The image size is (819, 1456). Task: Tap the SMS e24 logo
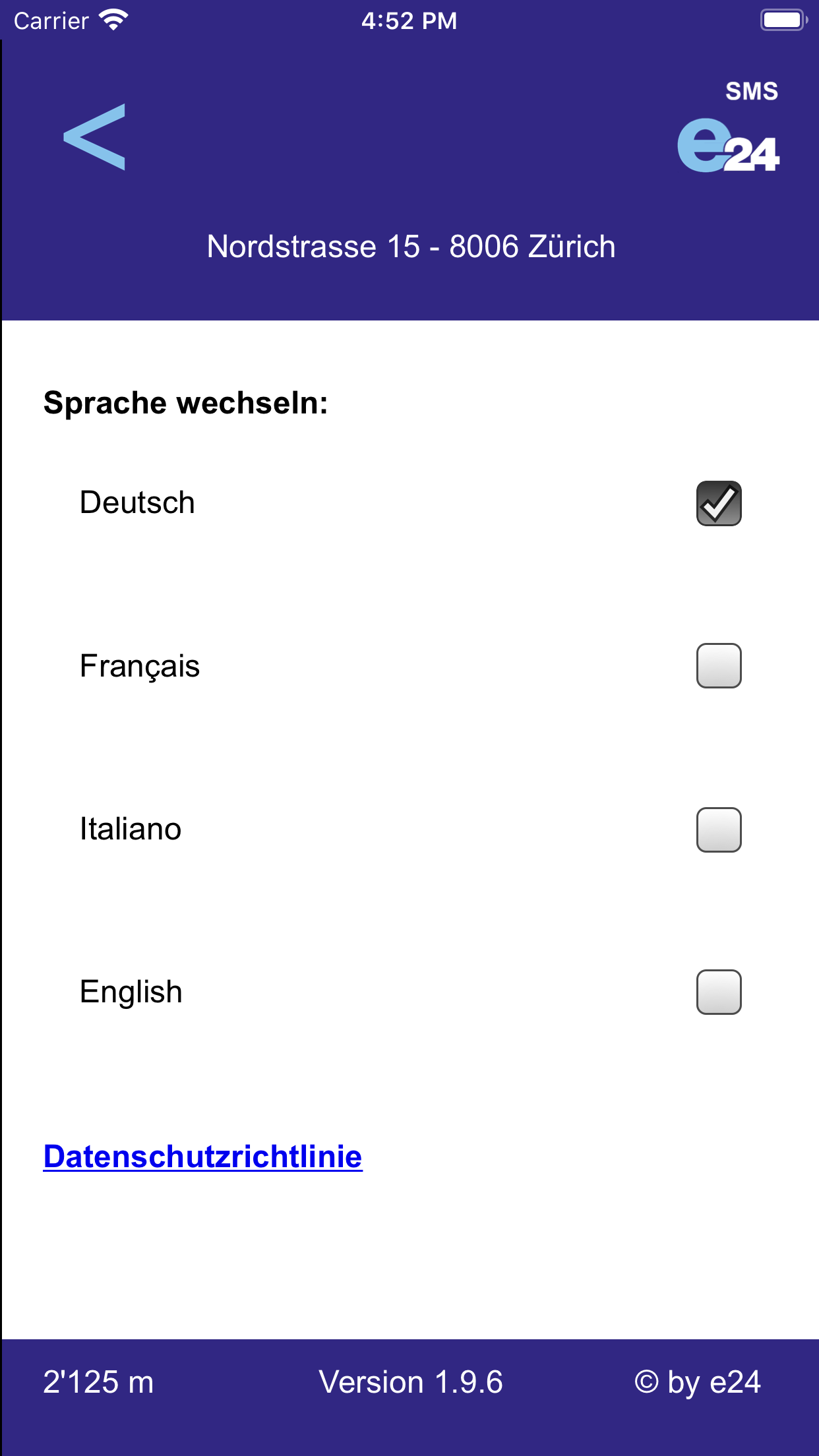[x=729, y=129]
